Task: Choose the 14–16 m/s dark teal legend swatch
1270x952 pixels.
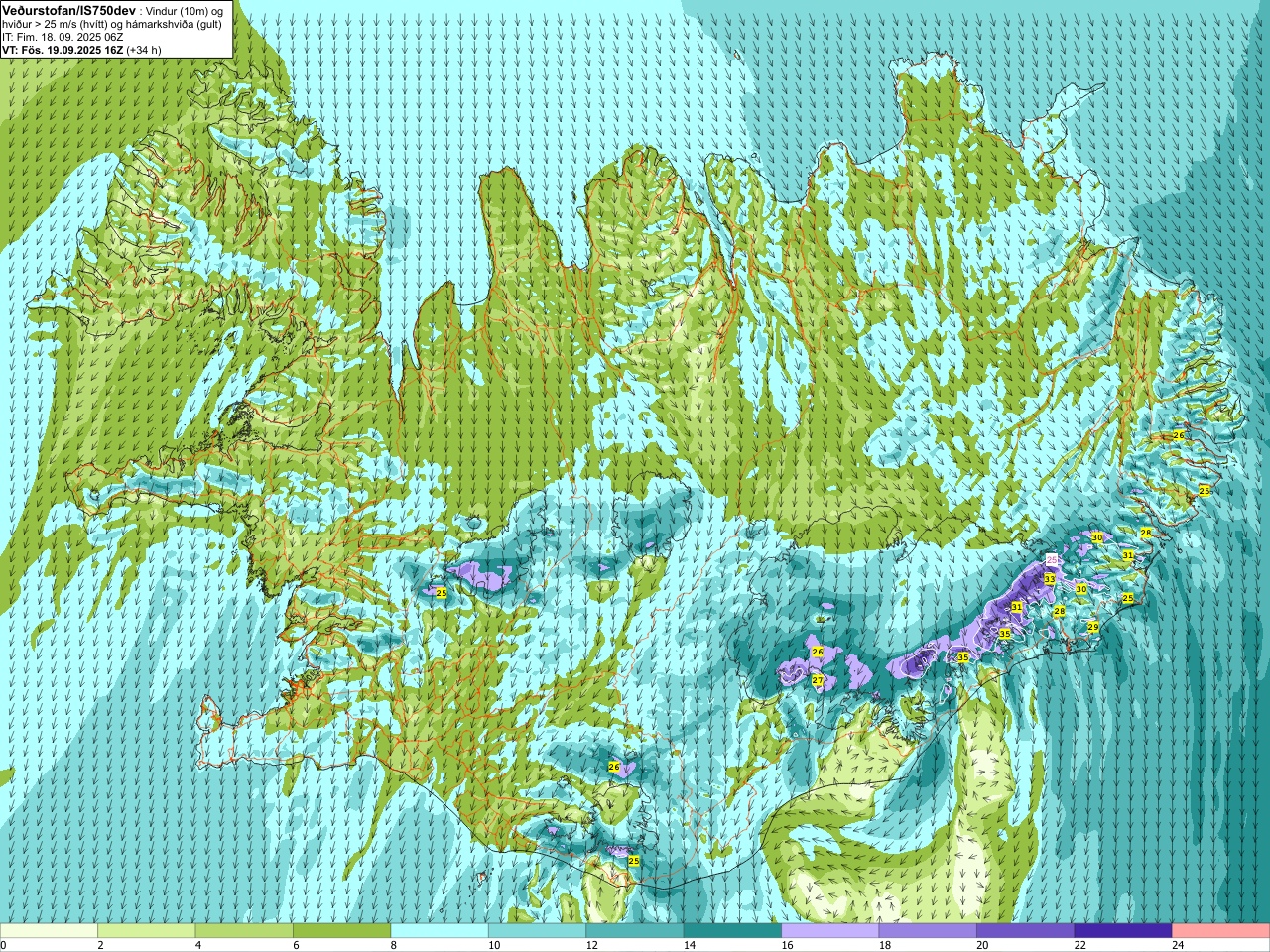Action: pyautogui.click(x=732, y=931)
